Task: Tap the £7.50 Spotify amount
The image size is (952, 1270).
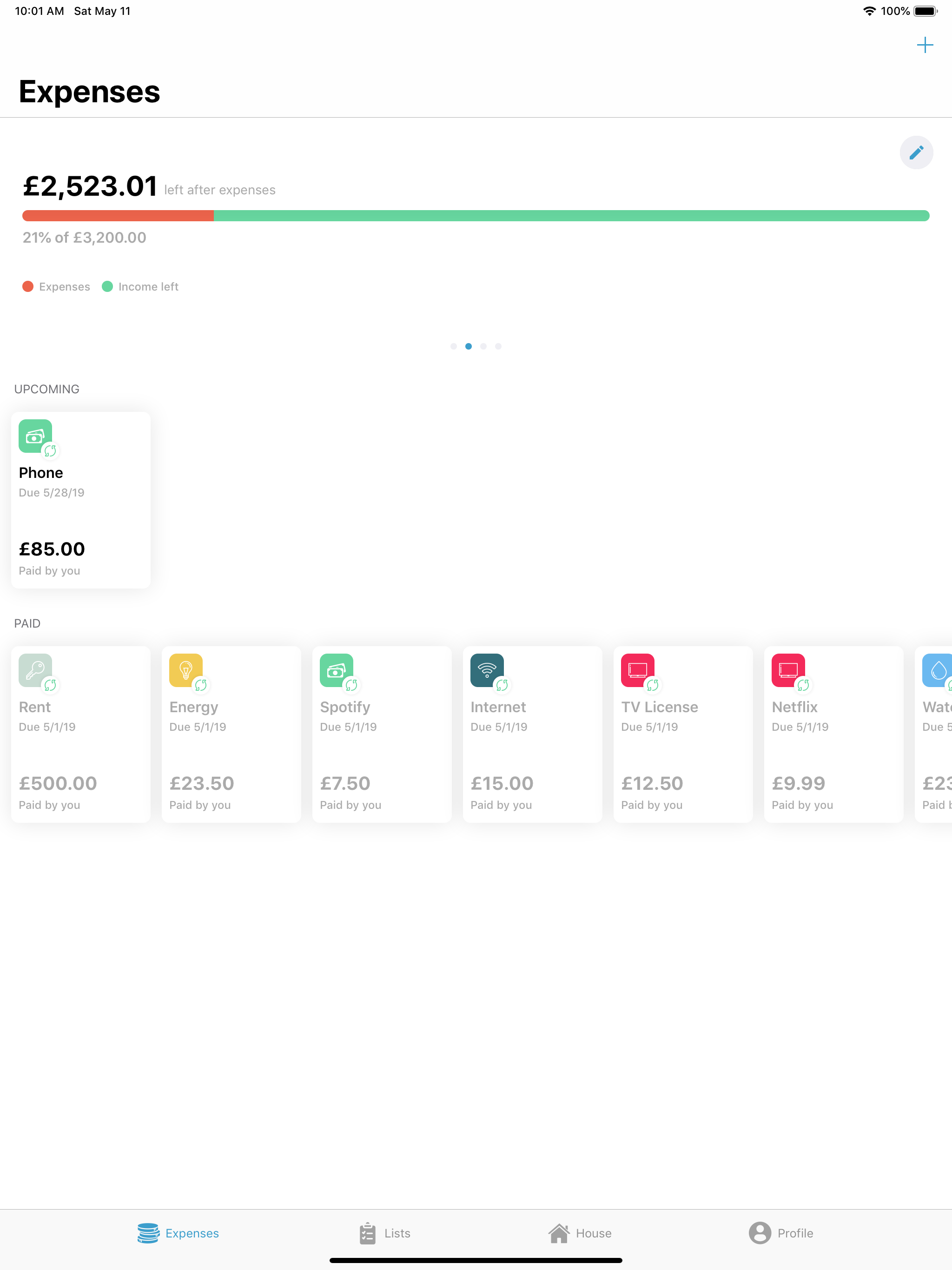Action: pos(345,784)
